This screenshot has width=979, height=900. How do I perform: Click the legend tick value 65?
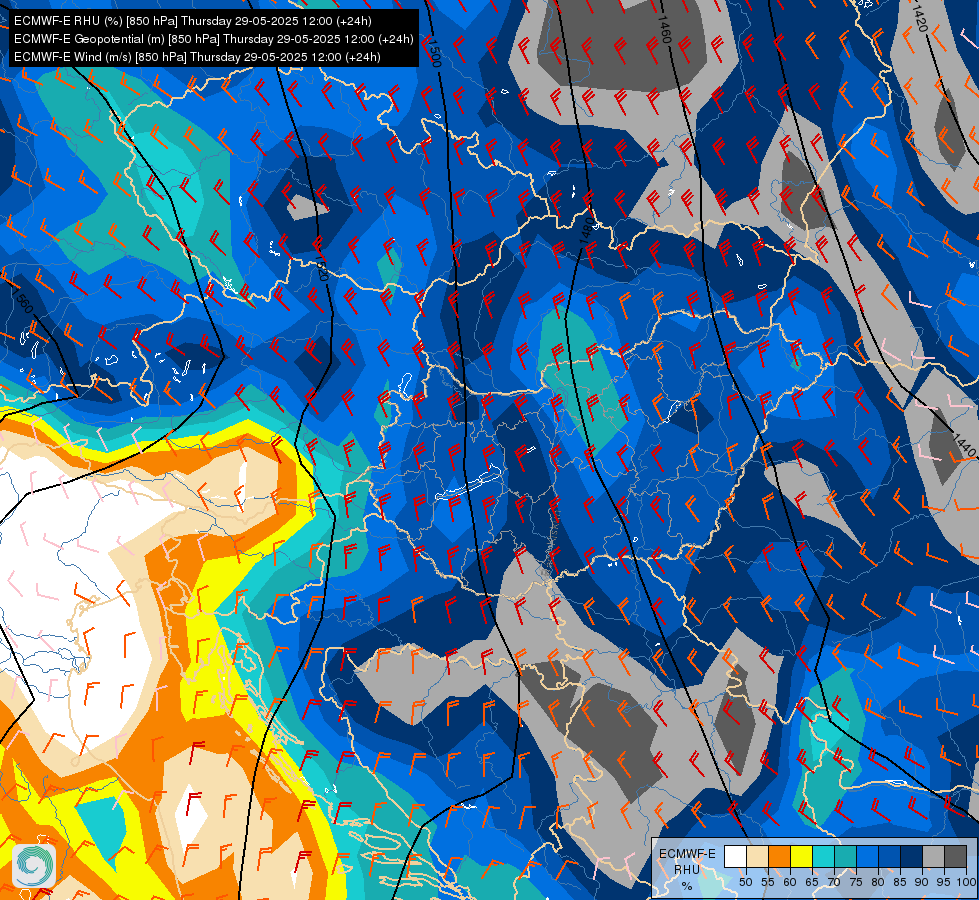coord(812,882)
